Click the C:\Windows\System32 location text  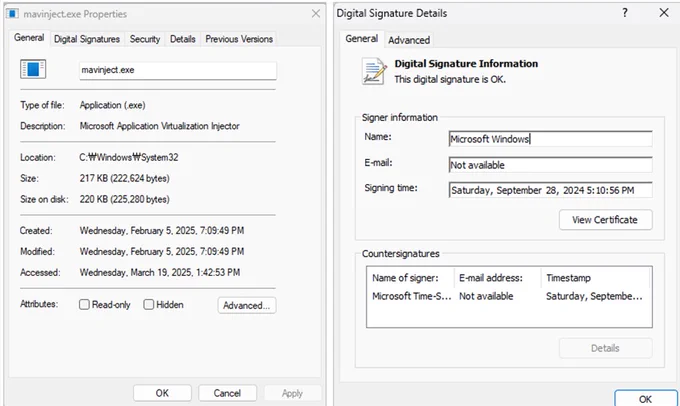tap(129, 157)
